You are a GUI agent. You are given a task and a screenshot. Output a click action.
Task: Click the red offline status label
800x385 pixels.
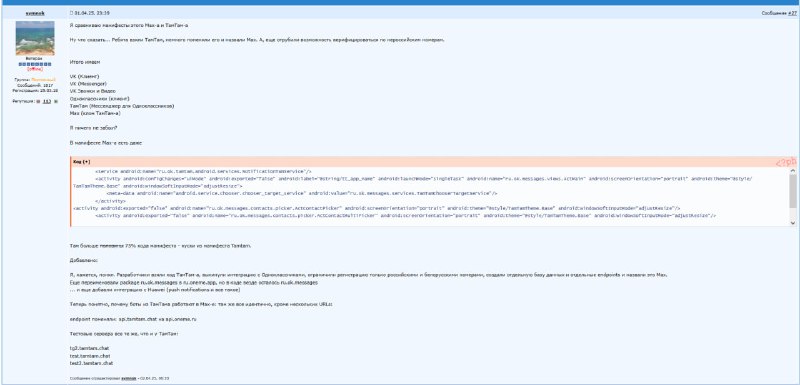[35, 69]
